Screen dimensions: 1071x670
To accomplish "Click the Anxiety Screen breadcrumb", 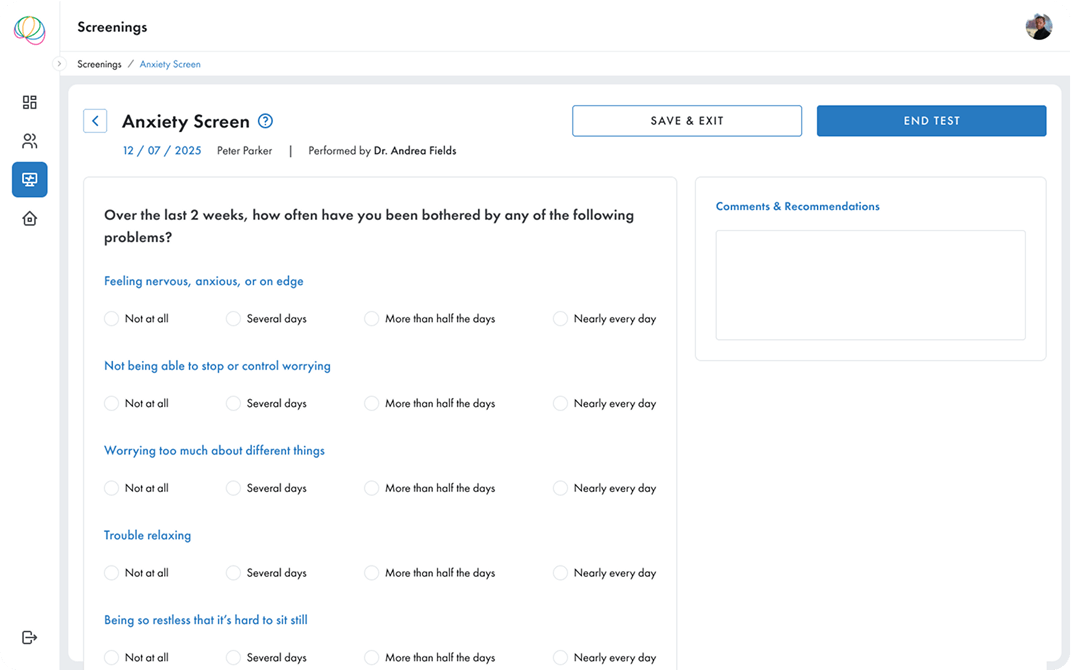I will (170, 64).
